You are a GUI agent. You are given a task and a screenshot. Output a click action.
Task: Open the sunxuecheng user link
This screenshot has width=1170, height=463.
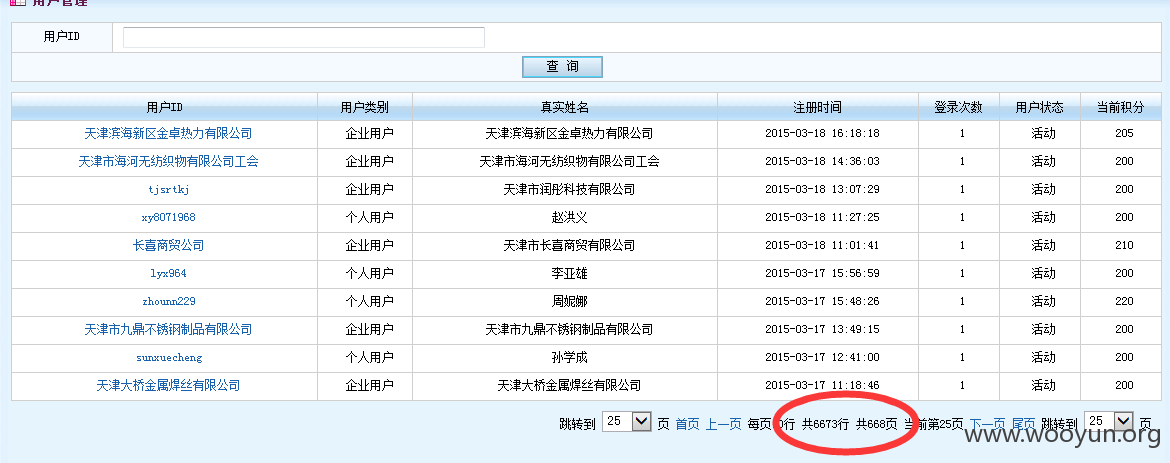[x=169, y=358]
